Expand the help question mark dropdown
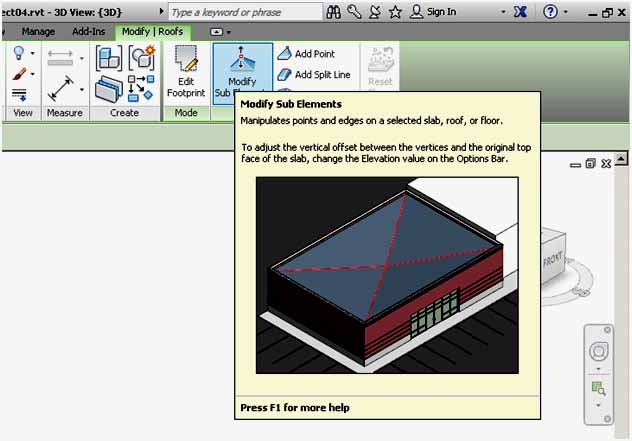Image resolution: width=632 pixels, height=441 pixels. click(x=567, y=12)
